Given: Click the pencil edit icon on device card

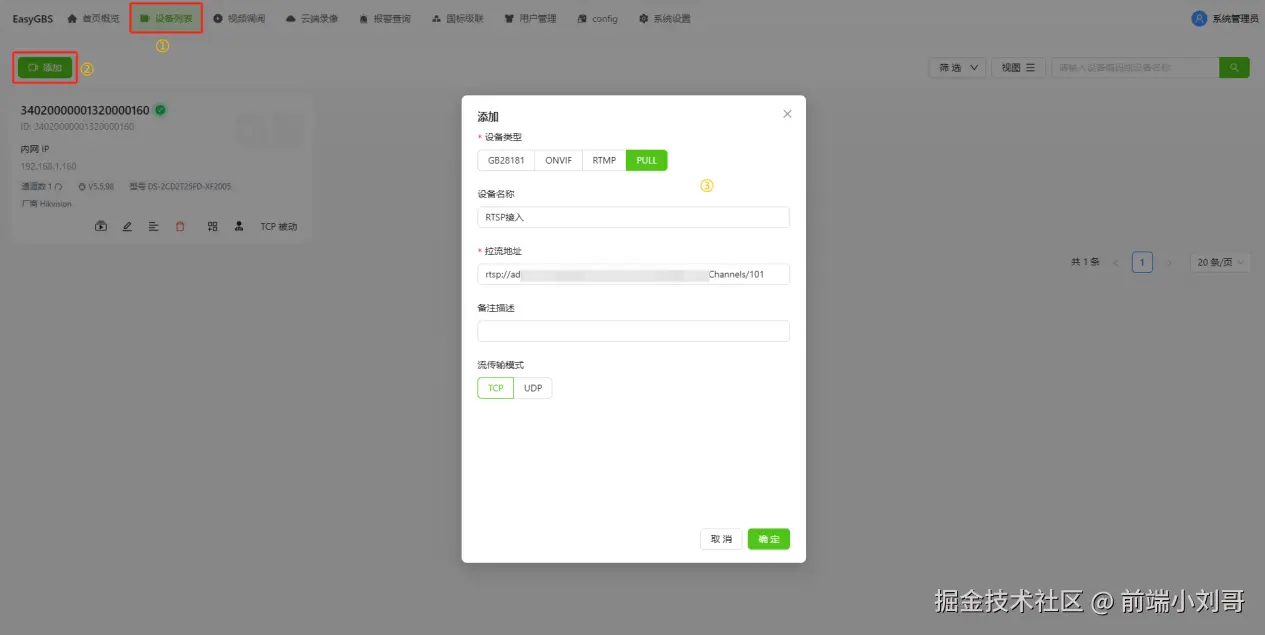Looking at the screenshot, I should [x=127, y=227].
